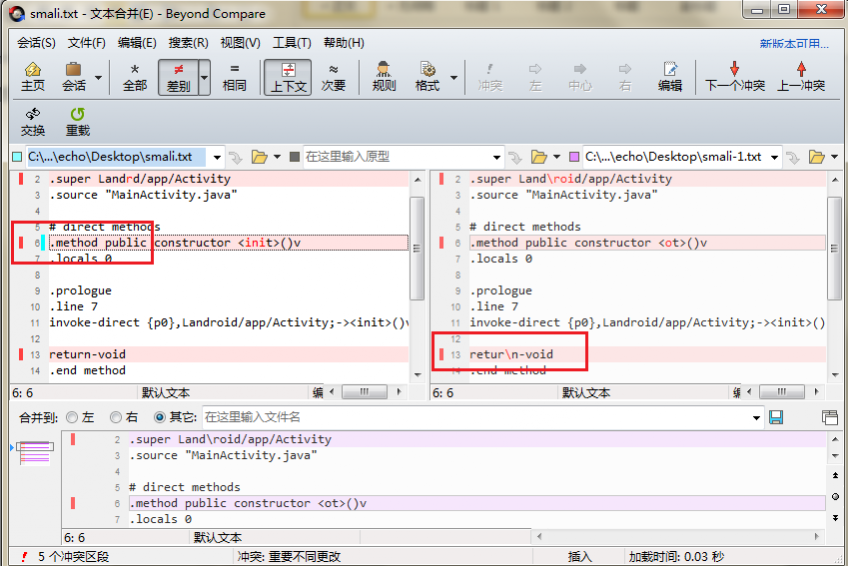848x566 pixels.
Task: Expand right browse folder dropdown arrow
Action: coord(834,157)
